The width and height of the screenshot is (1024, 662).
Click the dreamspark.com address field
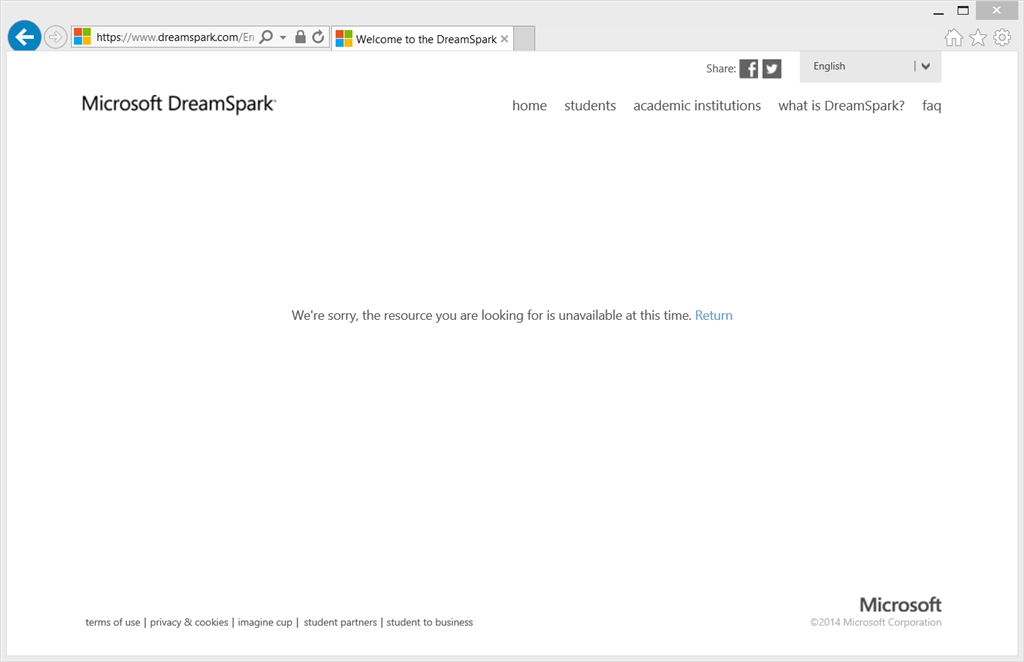click(175, 37)
